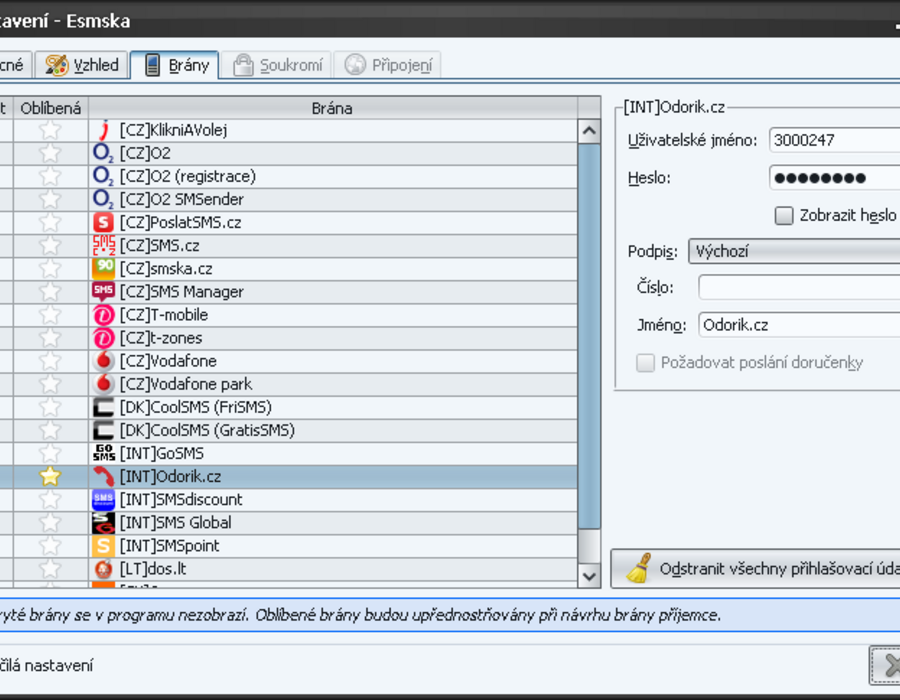Click the Uživatelské jméno field
Image resolution: width=900 pixels, height=700 pixels.
pos(835,140)
